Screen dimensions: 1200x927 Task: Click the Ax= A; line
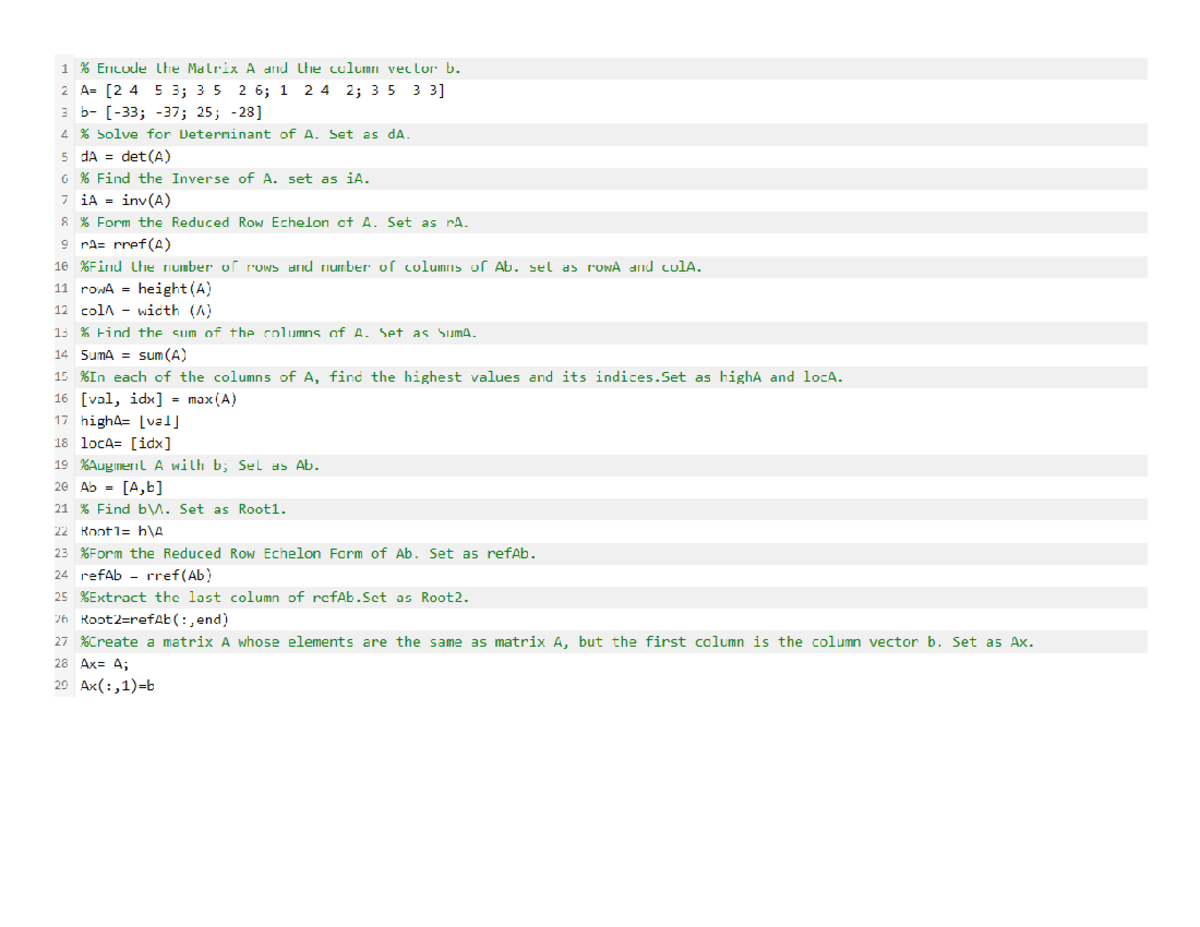tap(104, 664)
